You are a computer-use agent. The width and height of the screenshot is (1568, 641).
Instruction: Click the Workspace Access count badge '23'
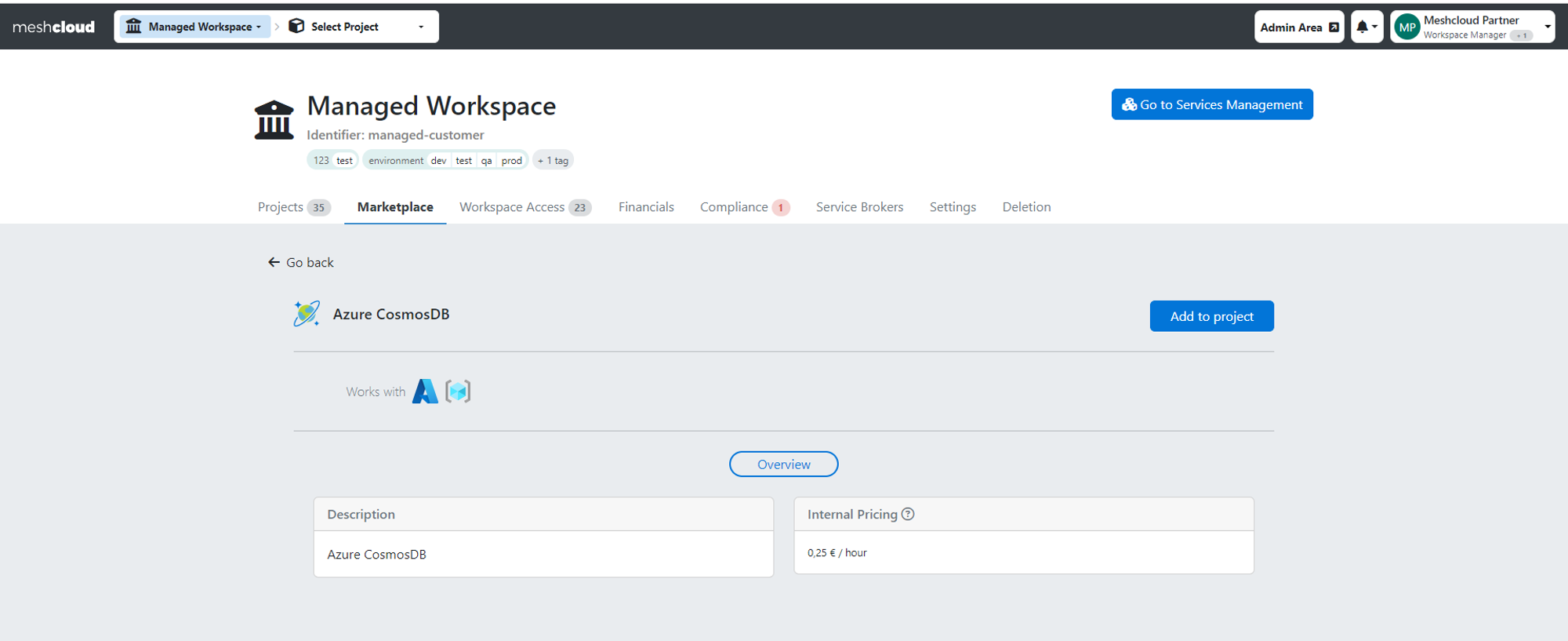(579, 208)
